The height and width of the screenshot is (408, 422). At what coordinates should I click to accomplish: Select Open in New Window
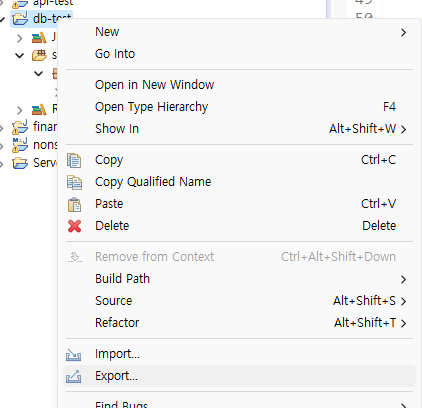tap(239, 85)
